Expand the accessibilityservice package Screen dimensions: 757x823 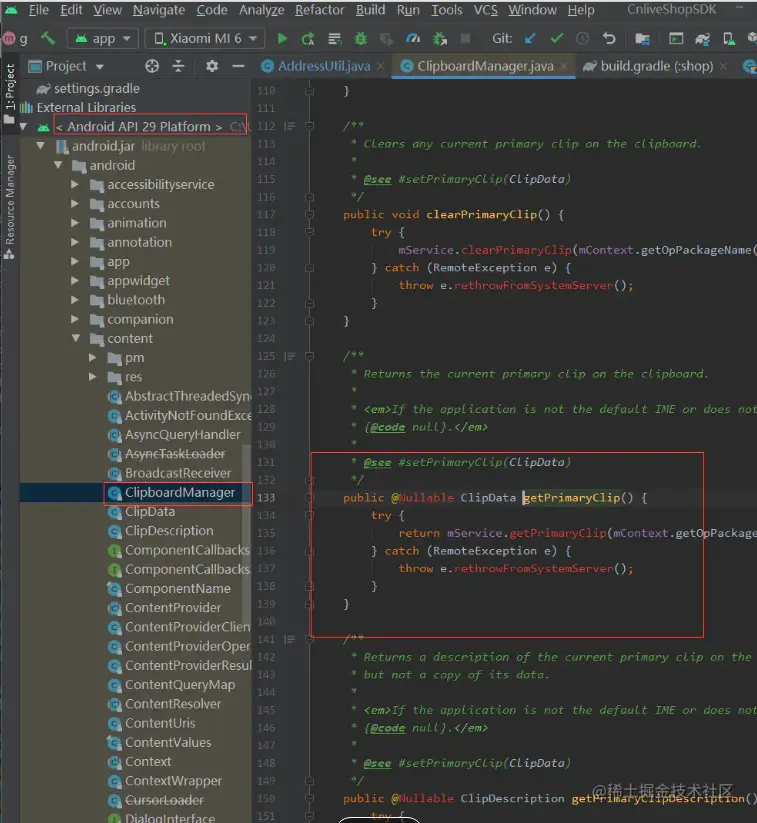coord(75,184)
